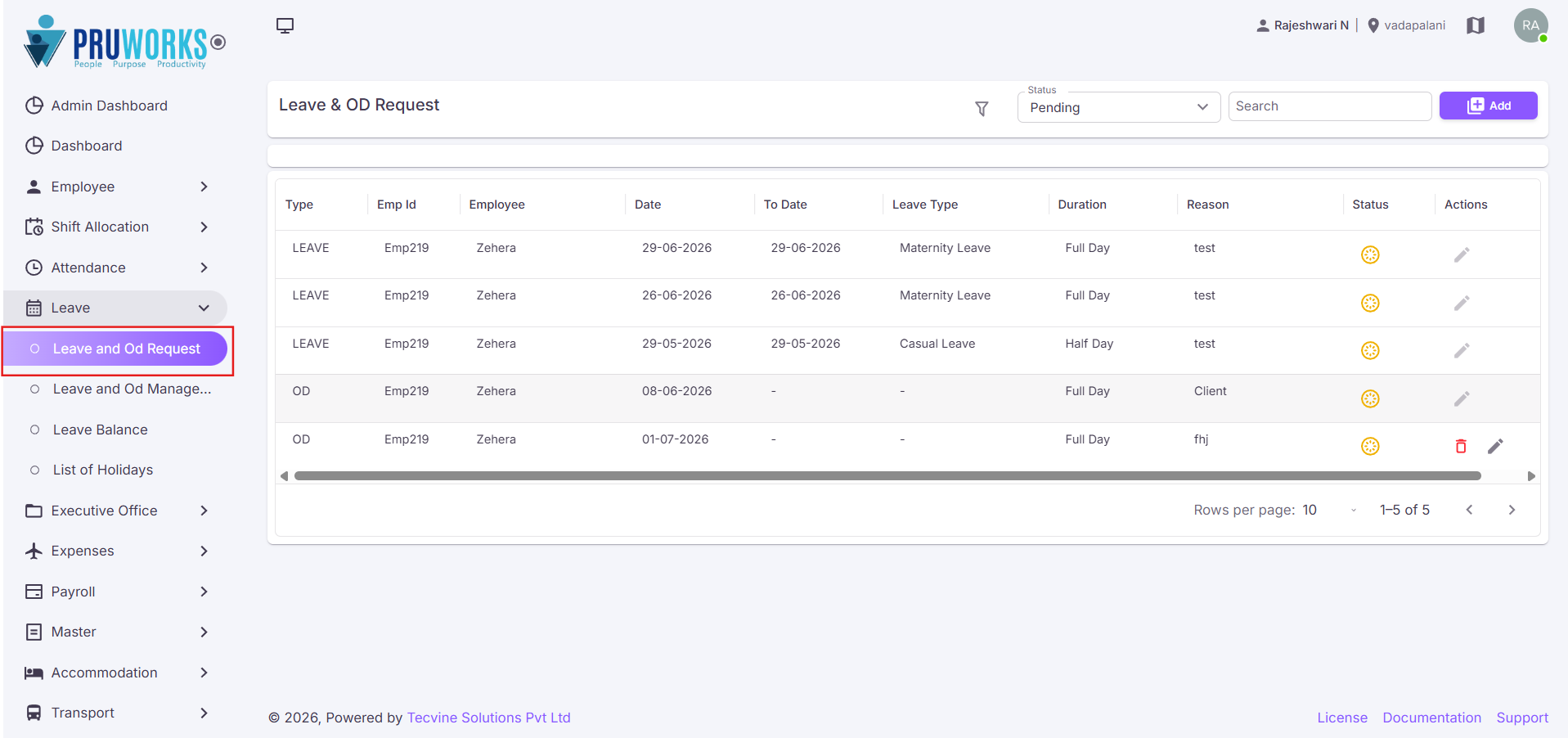Edit the OD request with reason Client
This screenshot has height=738, width=1568.
tap(1462, 398)
